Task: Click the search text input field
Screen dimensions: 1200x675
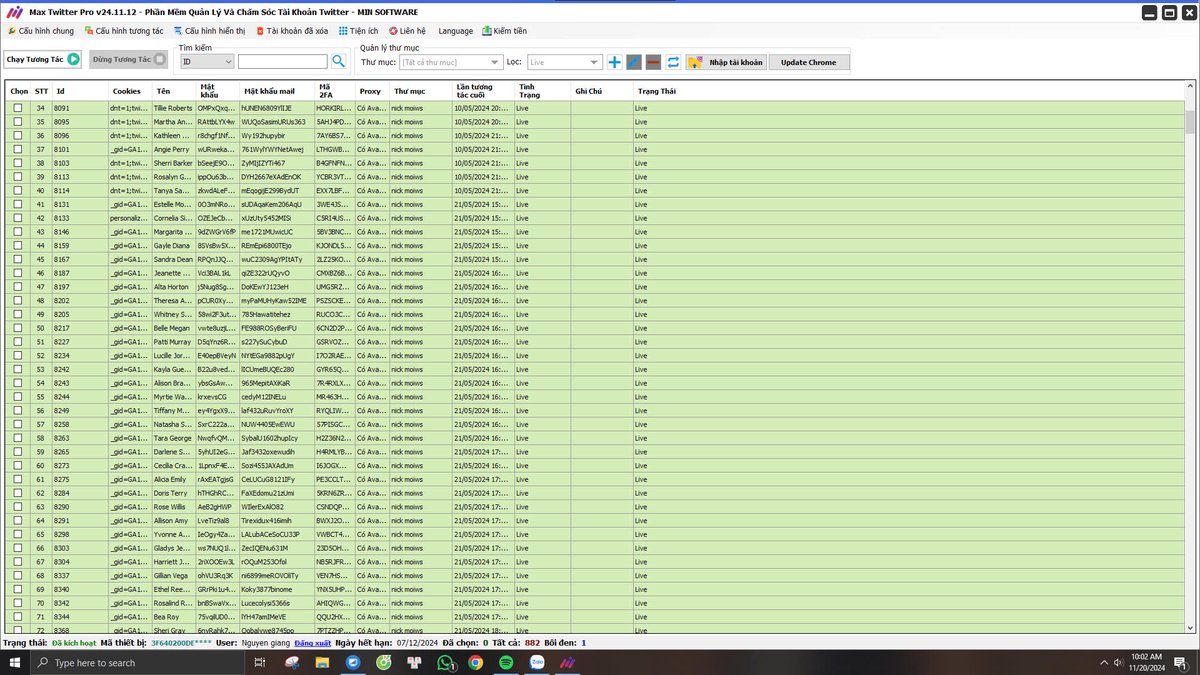Action: pos(283,62)
